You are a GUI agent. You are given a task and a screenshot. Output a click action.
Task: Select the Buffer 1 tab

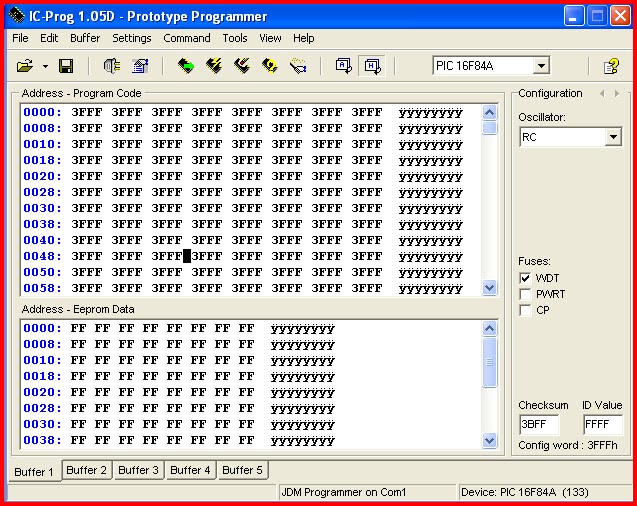(x=34, y=471)
